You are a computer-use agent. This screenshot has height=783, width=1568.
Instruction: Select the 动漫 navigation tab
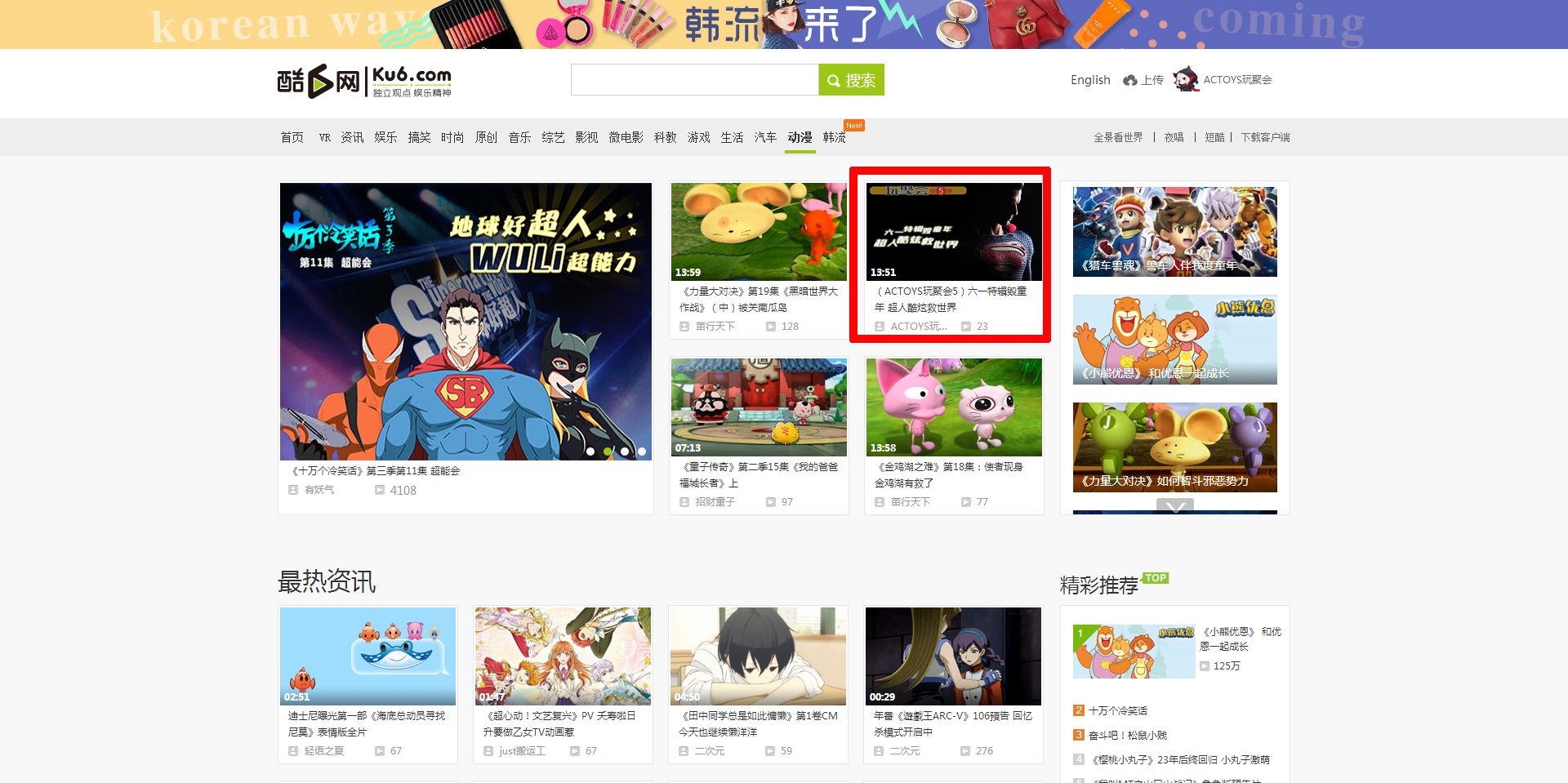(x=800, y=137)
